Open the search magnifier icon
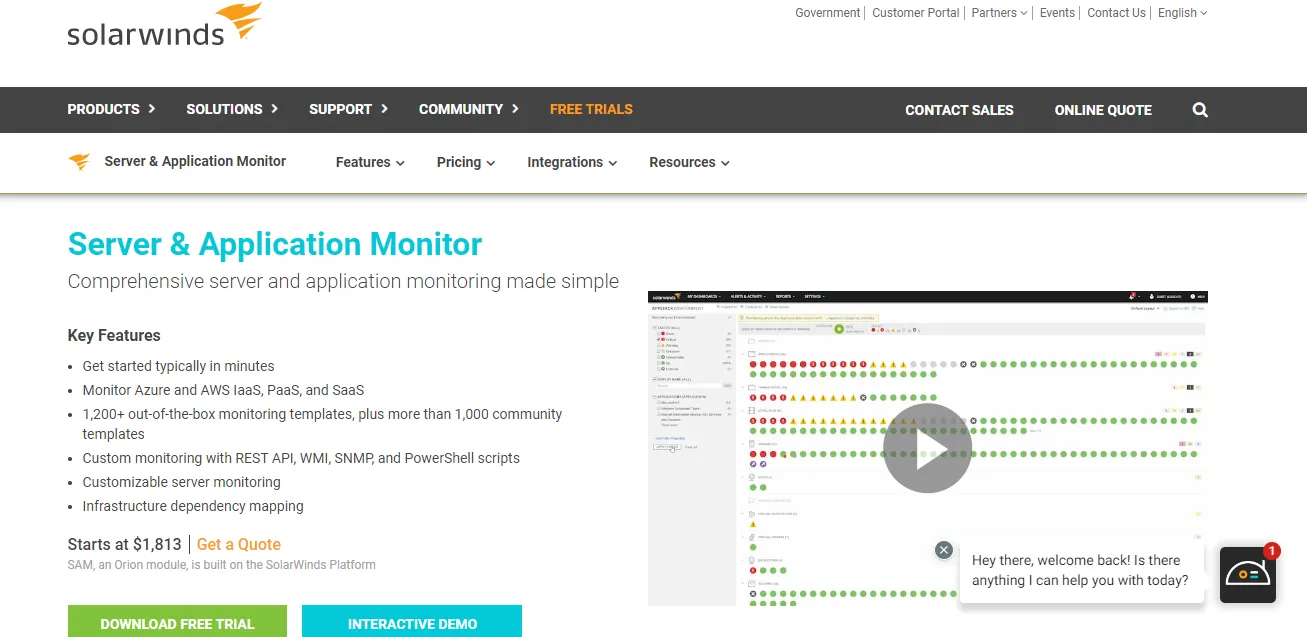The image size is (1307, 637). 1200,110
